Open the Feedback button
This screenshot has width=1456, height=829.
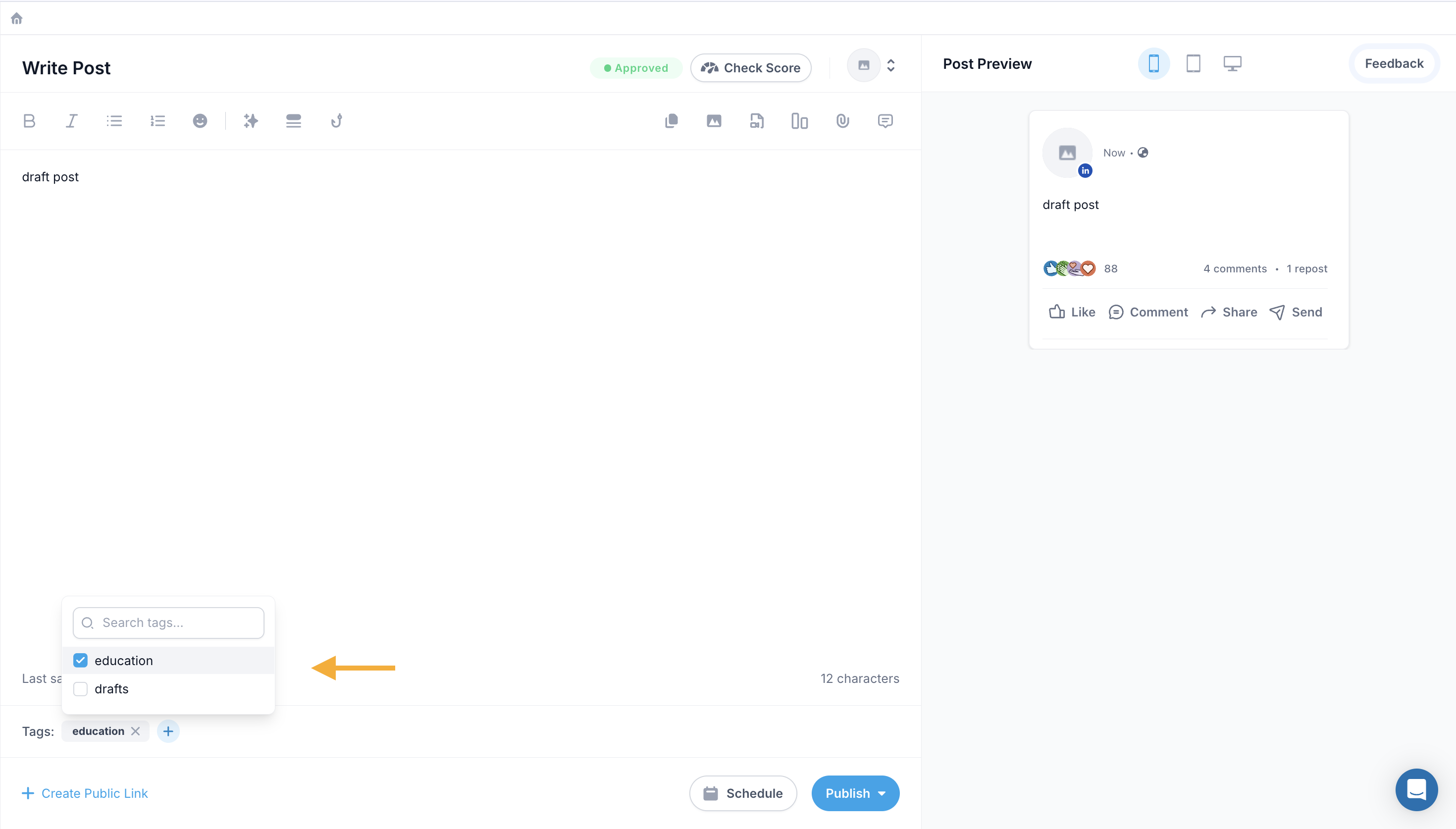coord(1394,63)
